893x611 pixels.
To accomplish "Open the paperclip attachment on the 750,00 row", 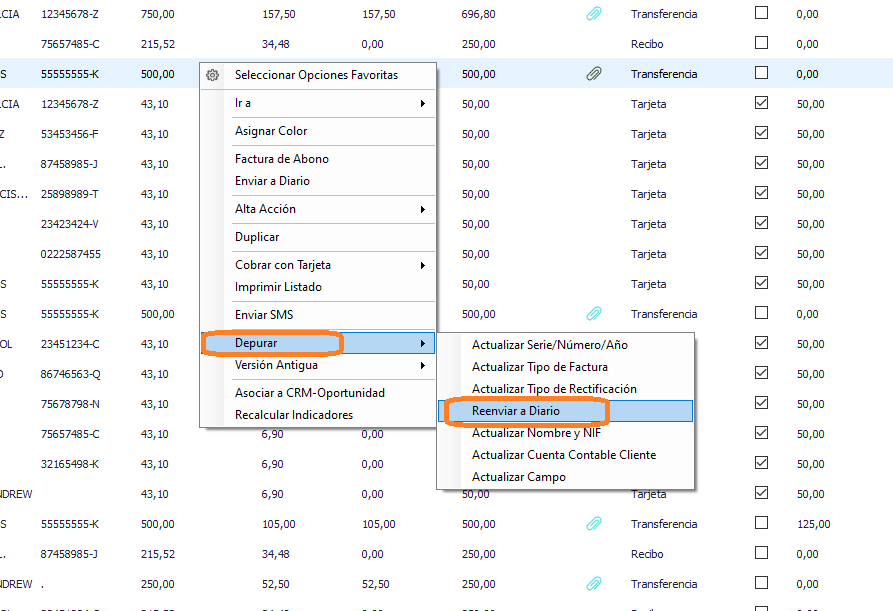I will pyautogui.click(x=593, y=14).
